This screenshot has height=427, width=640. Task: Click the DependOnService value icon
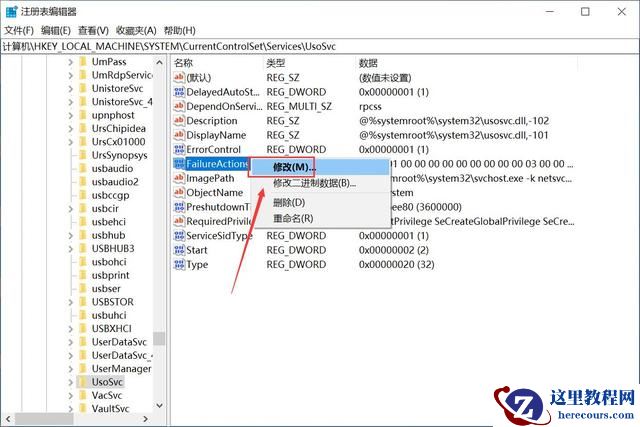(x=179, y=106)
